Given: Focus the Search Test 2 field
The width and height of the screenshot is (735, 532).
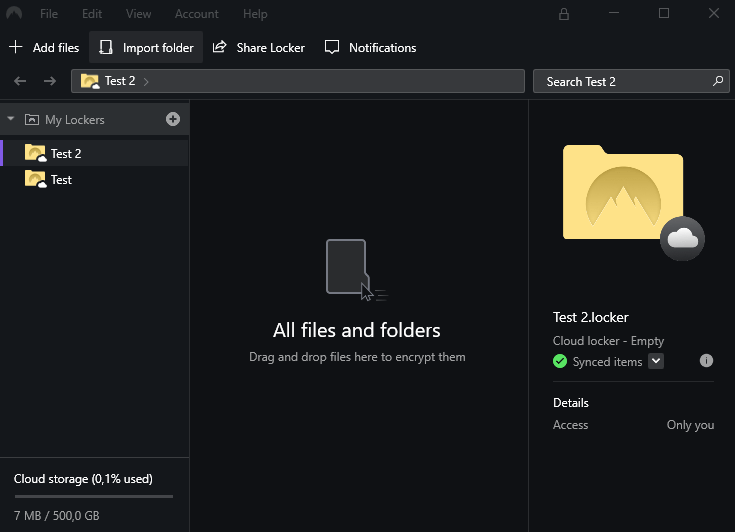Looking at the screenshot, I should pyautogui.click(x=631, y=82).
